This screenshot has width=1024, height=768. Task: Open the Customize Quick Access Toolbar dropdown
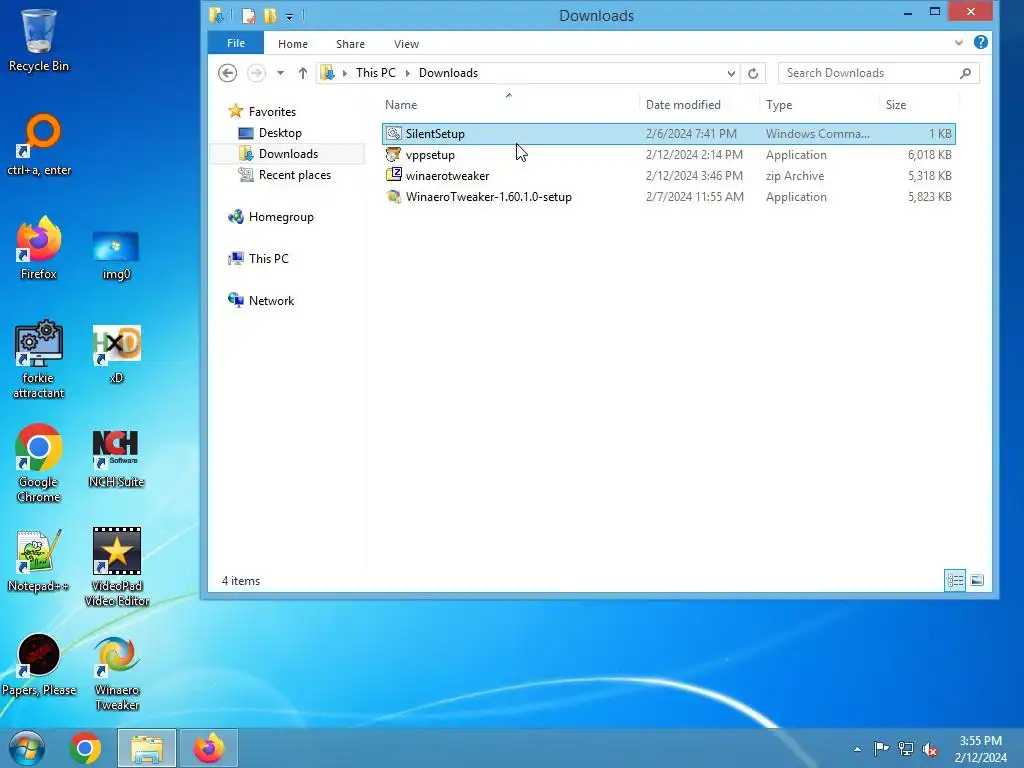pyautogui.click(x=289, y=17)
